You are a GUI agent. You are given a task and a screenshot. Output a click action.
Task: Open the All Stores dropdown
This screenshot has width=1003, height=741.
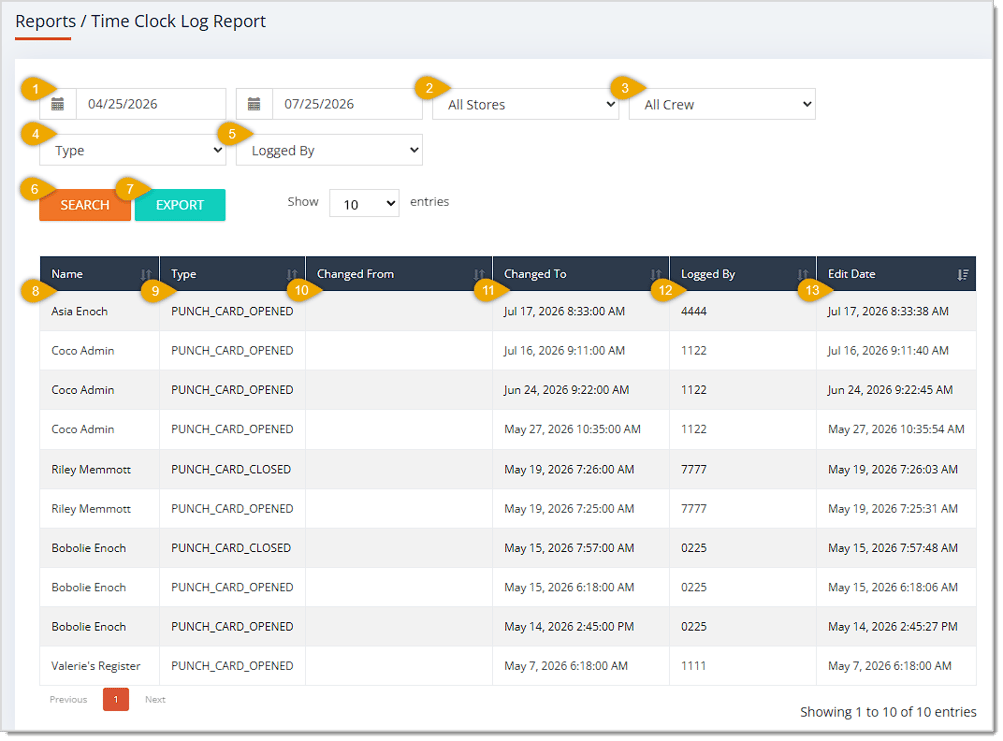pyautogui.click(x=526, y=104)
